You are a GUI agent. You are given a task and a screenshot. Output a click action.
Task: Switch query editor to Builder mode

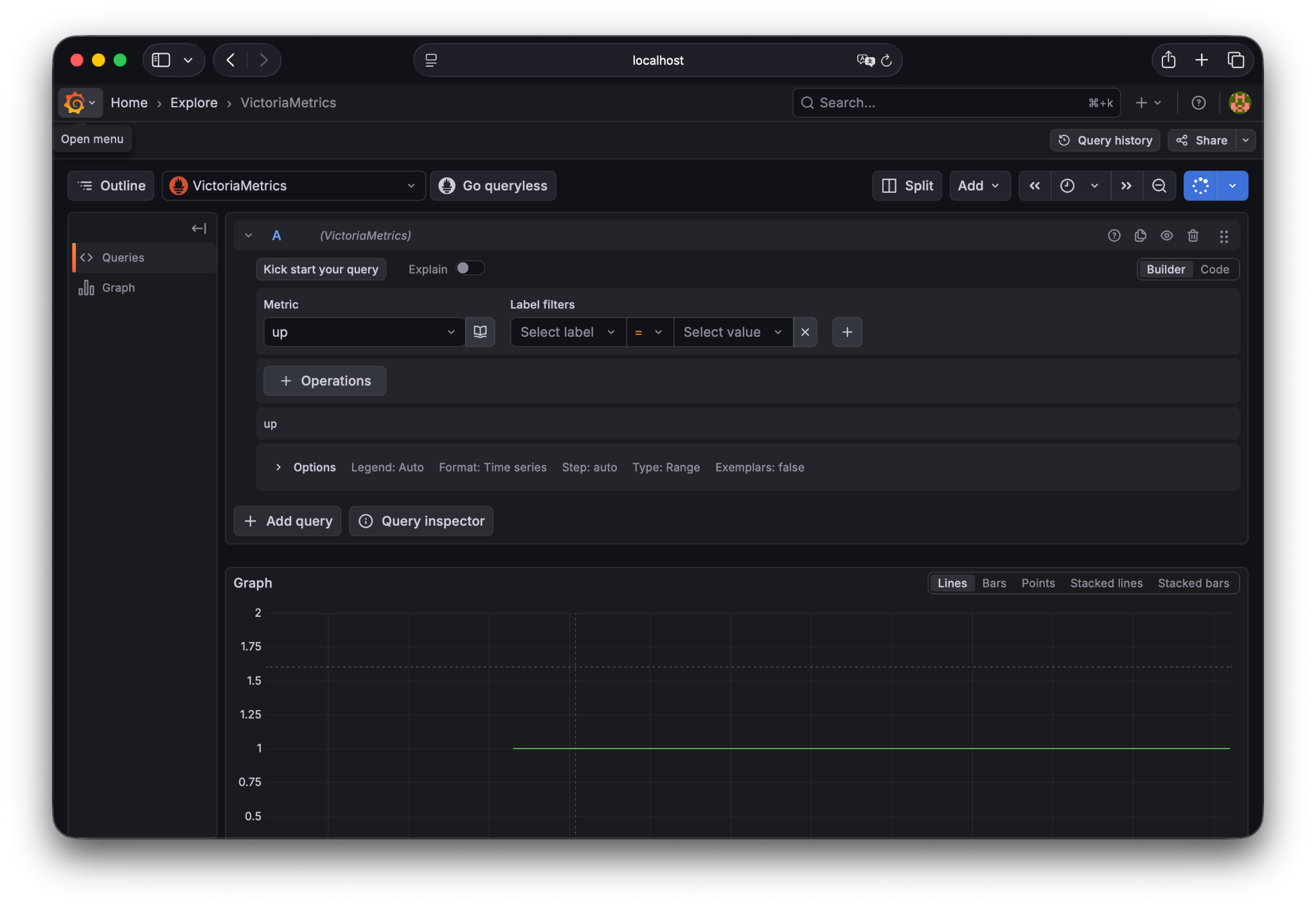[x=1166, y=269]
